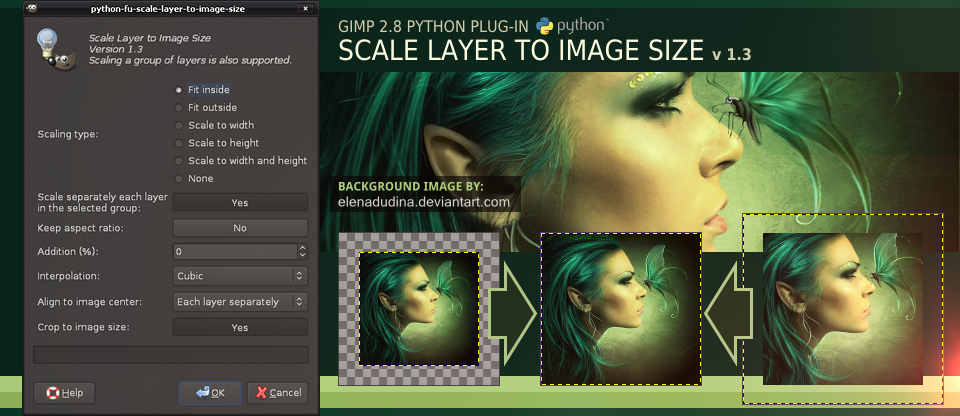Image resolution: width=960 pixels, height=416 pixels.
Task: Click the Keep aspect ratio label
Action: click(x=81, y=228)
